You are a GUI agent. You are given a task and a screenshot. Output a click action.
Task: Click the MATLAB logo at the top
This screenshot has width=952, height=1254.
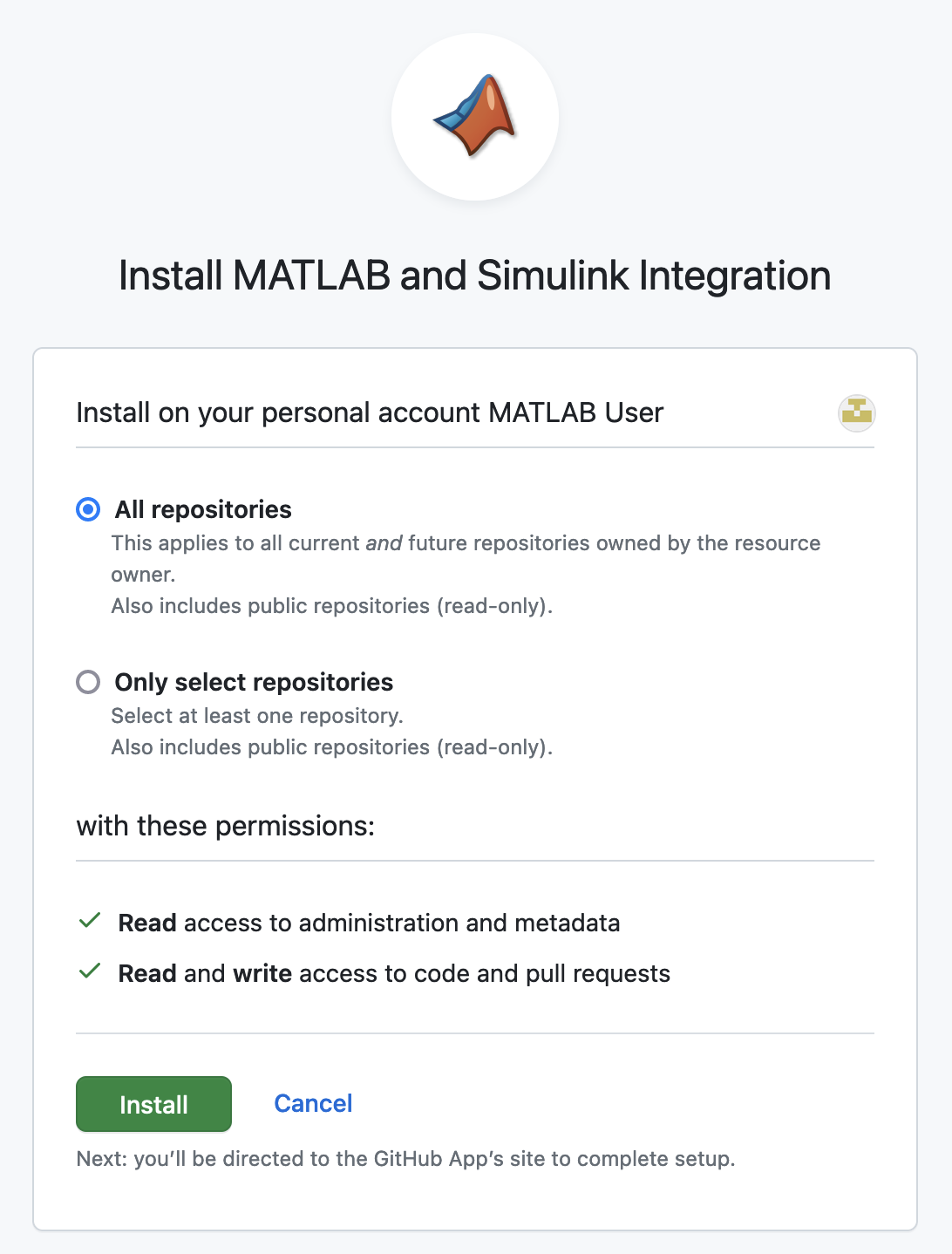coord(475,117)
